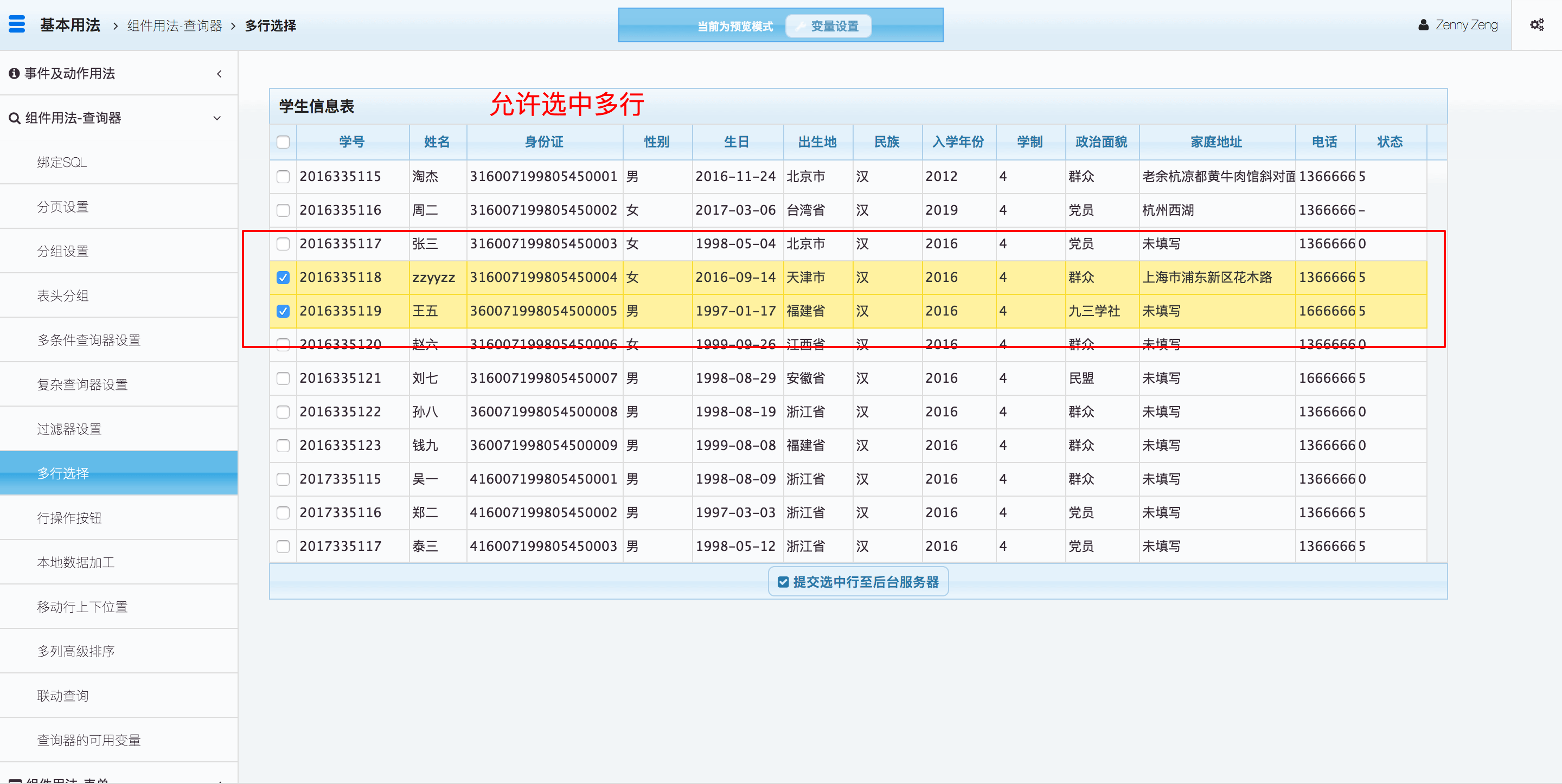
Task: Open the settings gears icon
Action: (1536, 25)
